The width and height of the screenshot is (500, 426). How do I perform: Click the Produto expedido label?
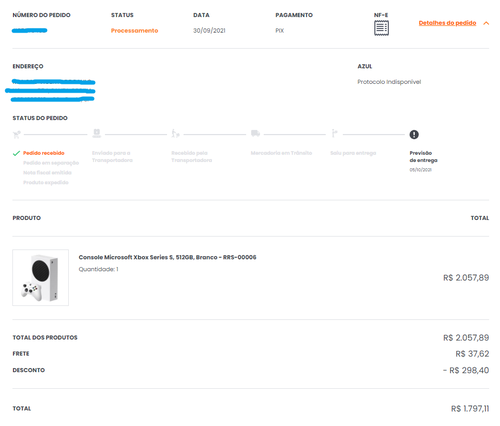click(x=46, y=182)
